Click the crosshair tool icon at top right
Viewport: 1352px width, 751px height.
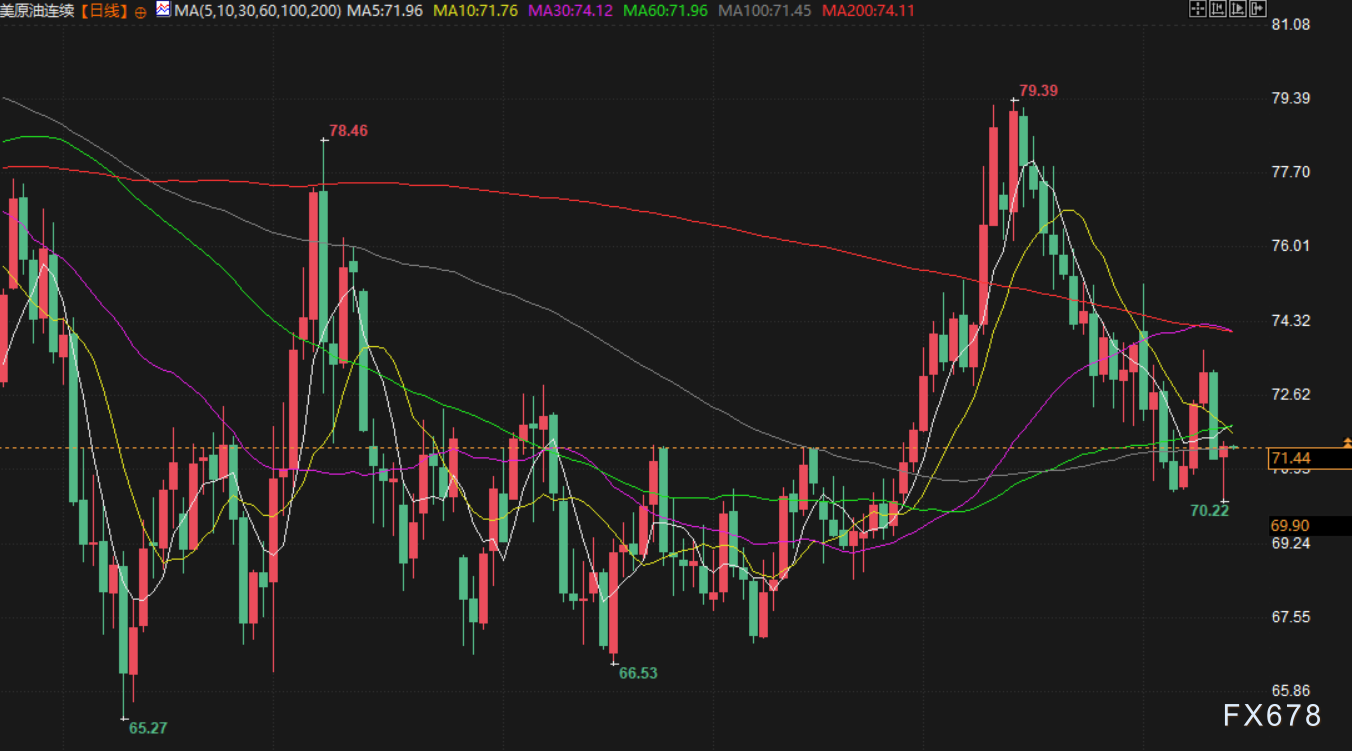(x=1197, y=10)
